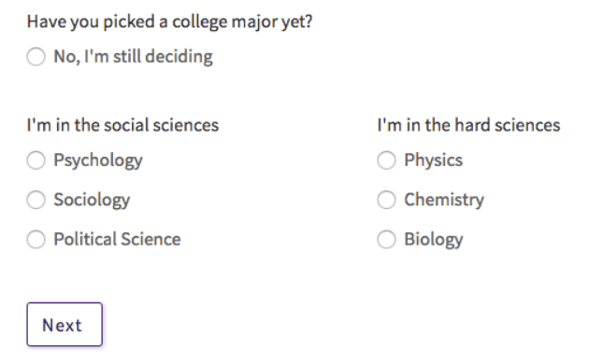The height and width of the screenshot is (364, 604).
Task: Click the "Have you picked a college major yet?" question
Action: pos(169,22)
